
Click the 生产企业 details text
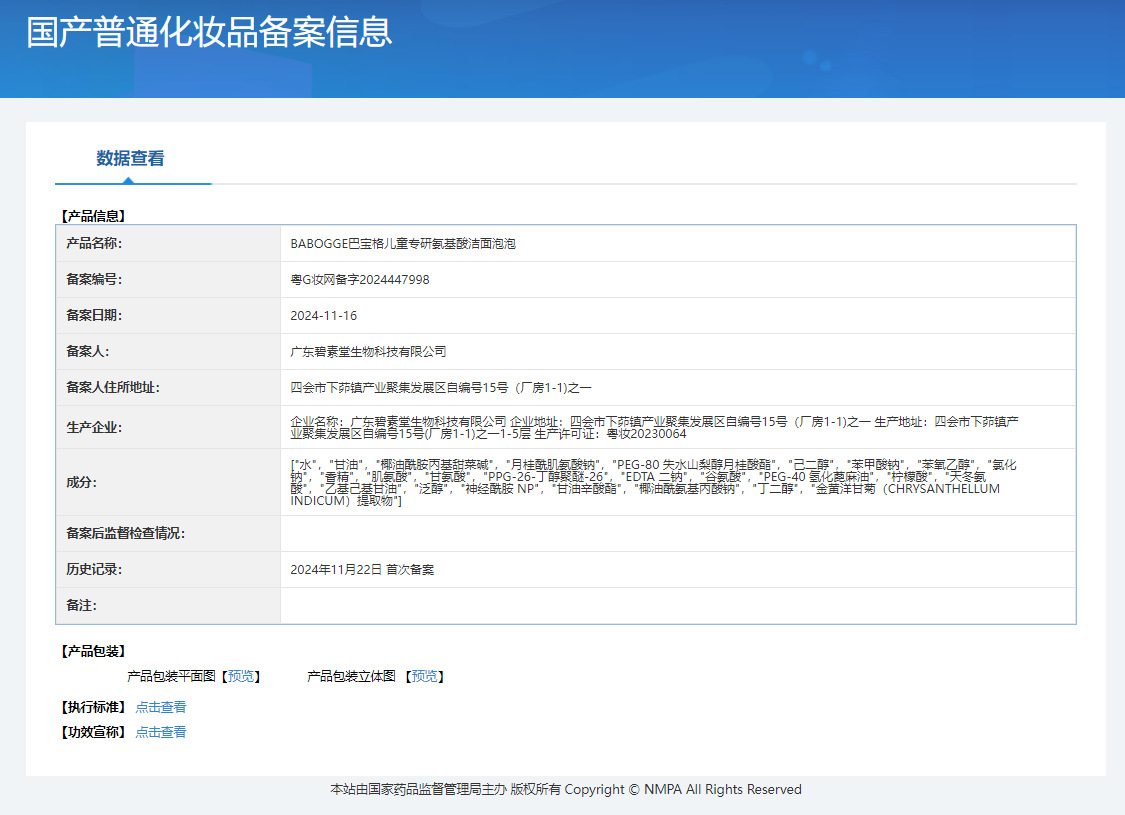click(654, 428)
